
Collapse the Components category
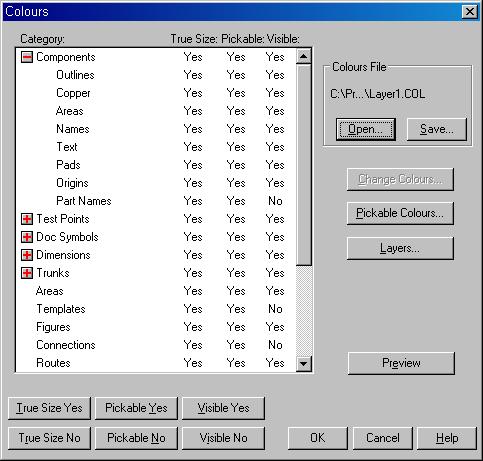[x=27, y=57]
